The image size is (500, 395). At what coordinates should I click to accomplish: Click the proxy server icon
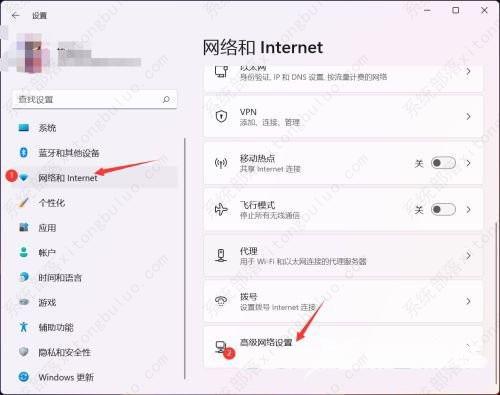point(221,256)
